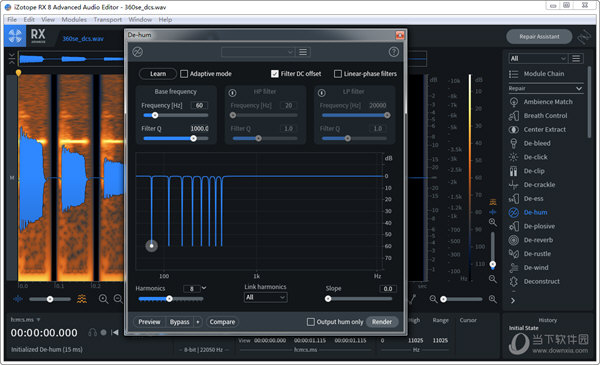Switch to the 360se_dcs.wav file tab
Screen dimensions: 600x365
coord(83,39)
